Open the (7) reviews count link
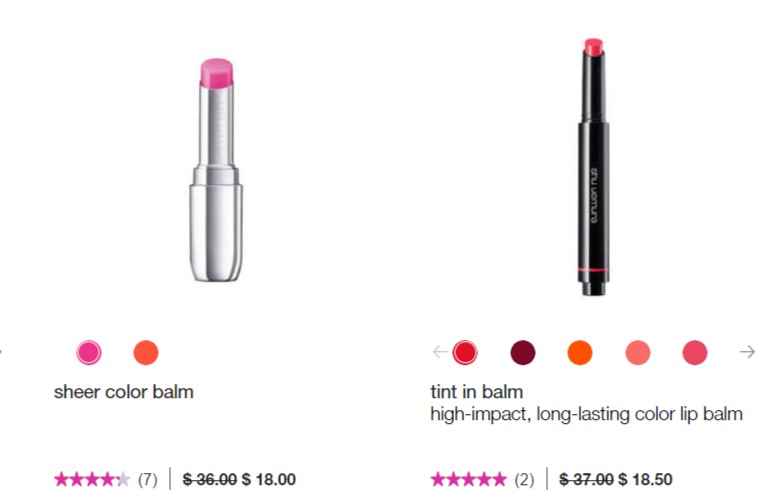Viewport: 773px width, 490px height. 147,479
